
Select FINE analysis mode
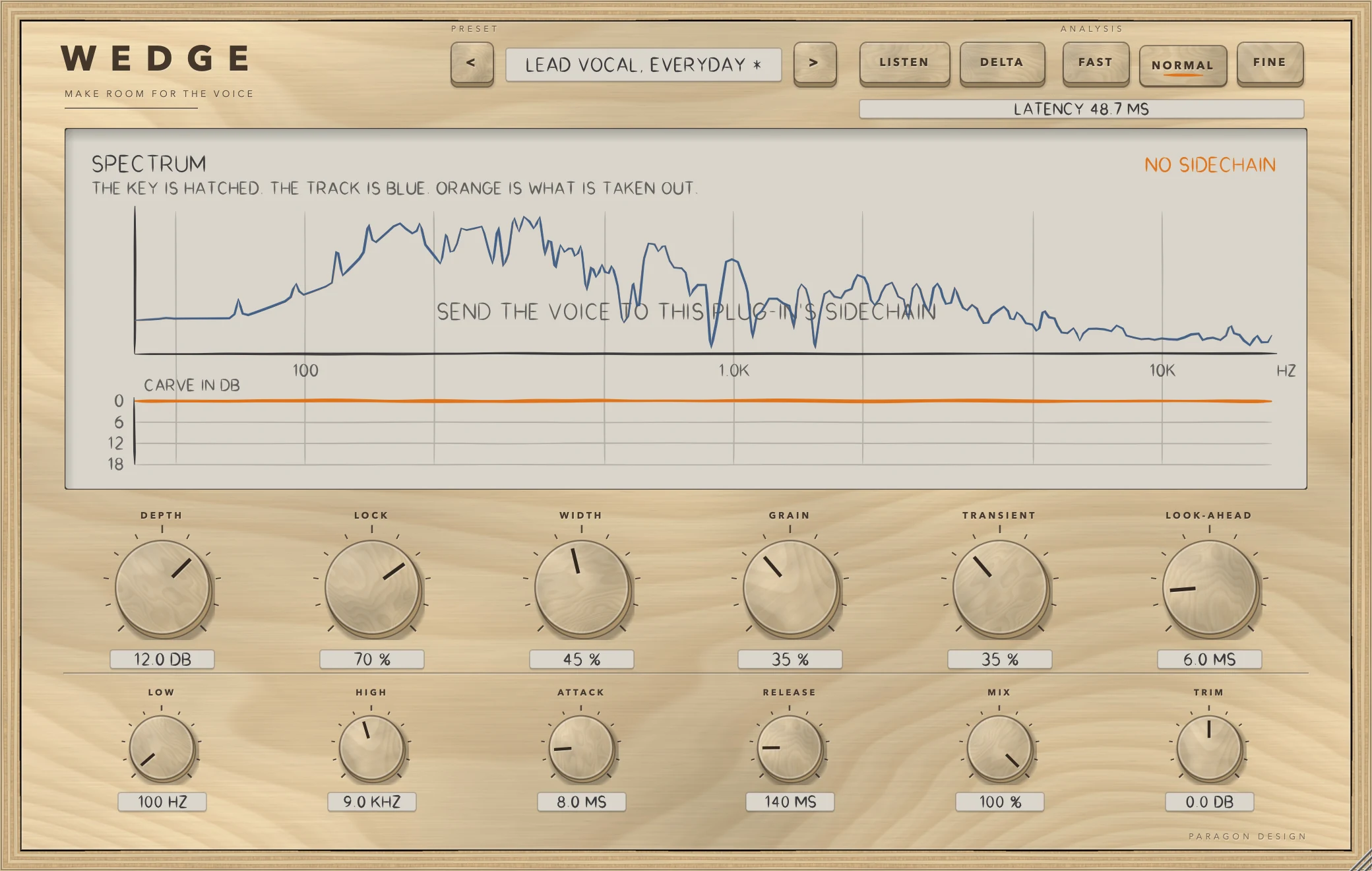pyautogui.click(x=1270, y=63)
